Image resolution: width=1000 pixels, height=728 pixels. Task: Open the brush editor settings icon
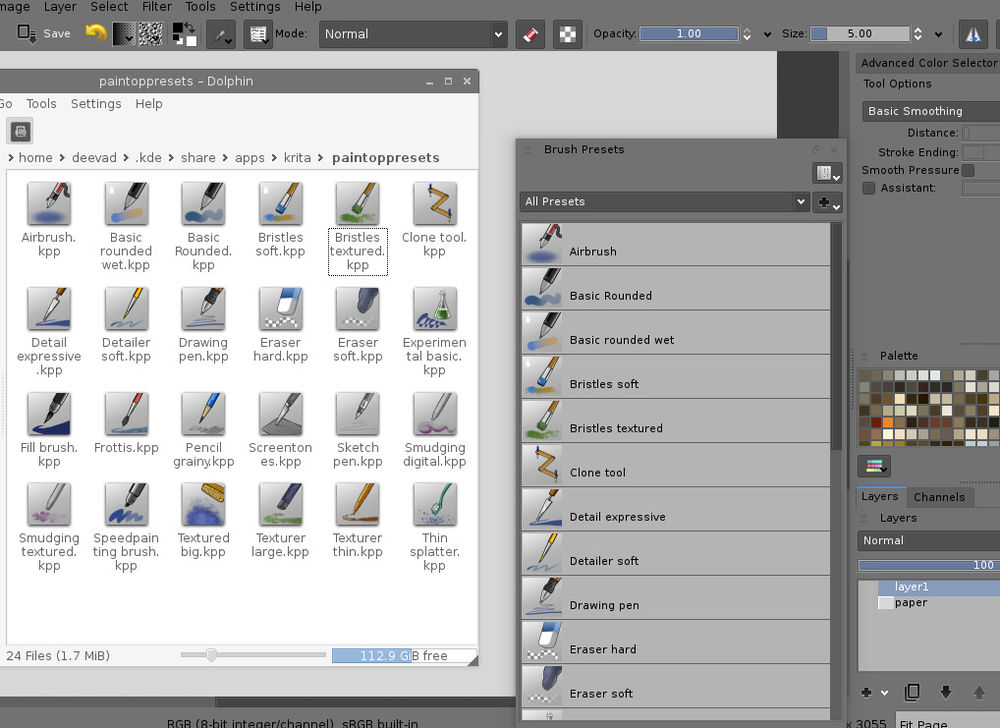pos(258,34)
